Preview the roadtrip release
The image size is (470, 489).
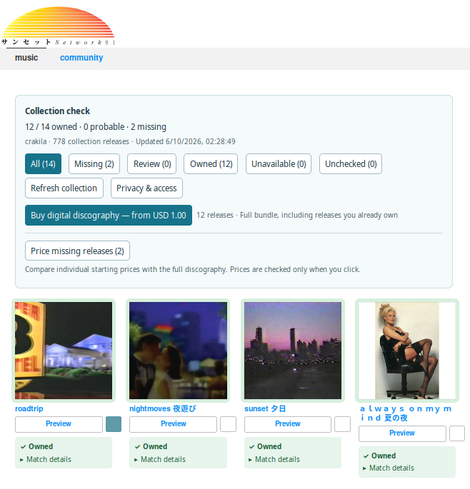coord(59,424)
